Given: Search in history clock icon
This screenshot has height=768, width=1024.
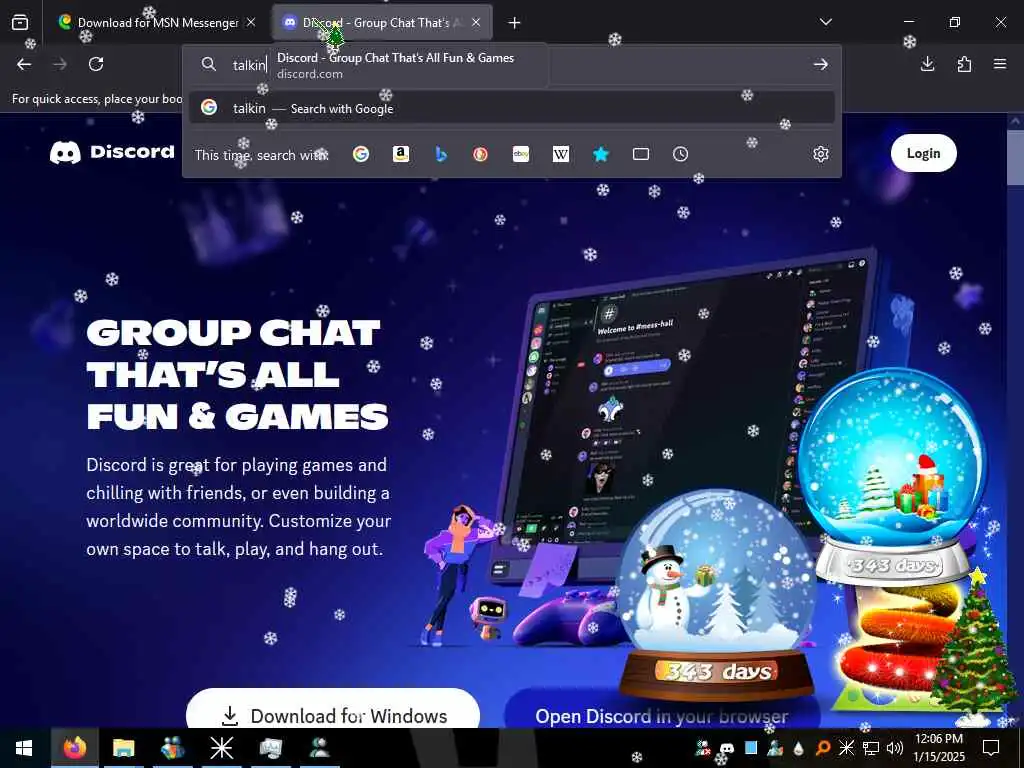Looking at the screenshot, I should coord(680,154).
